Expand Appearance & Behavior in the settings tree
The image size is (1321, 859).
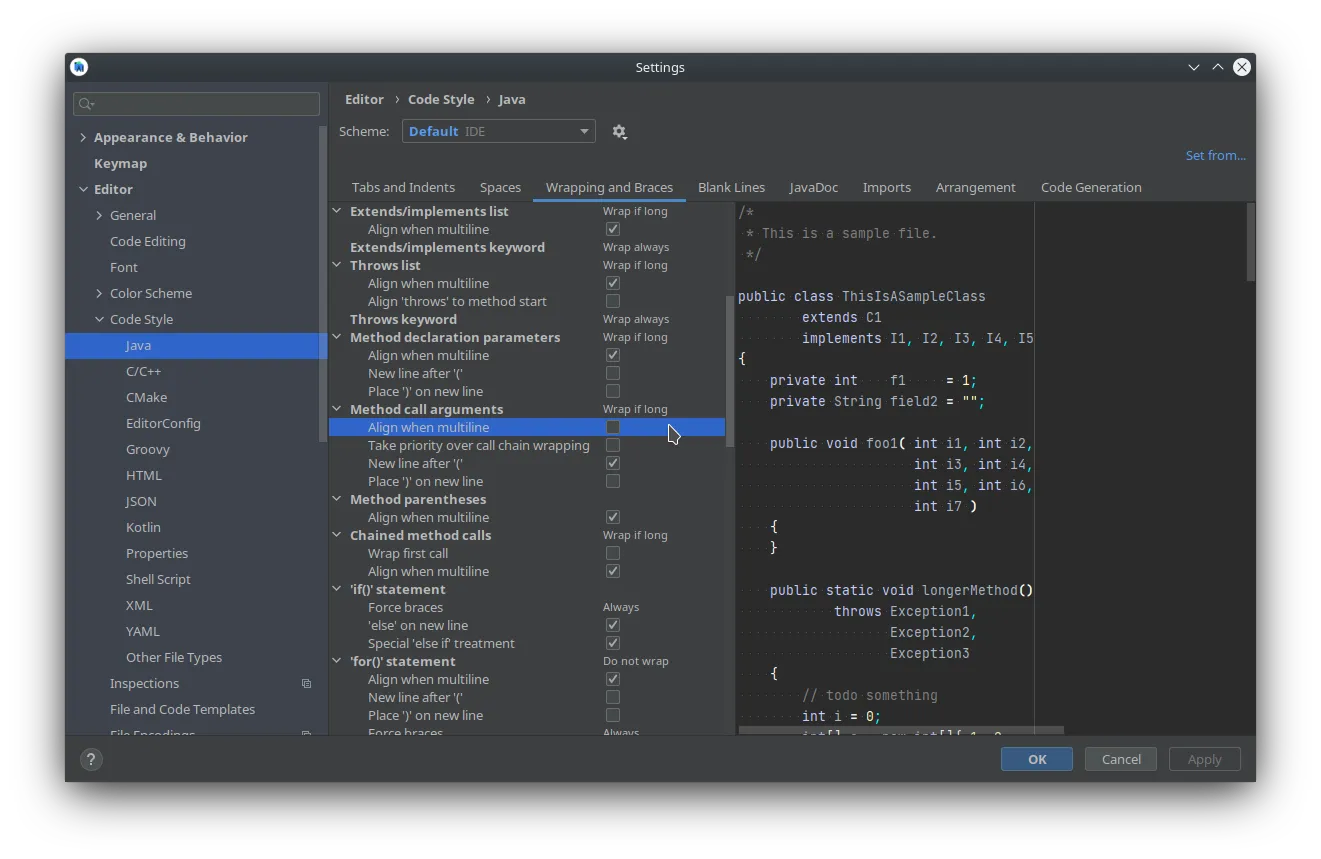(x=83, y=137)
